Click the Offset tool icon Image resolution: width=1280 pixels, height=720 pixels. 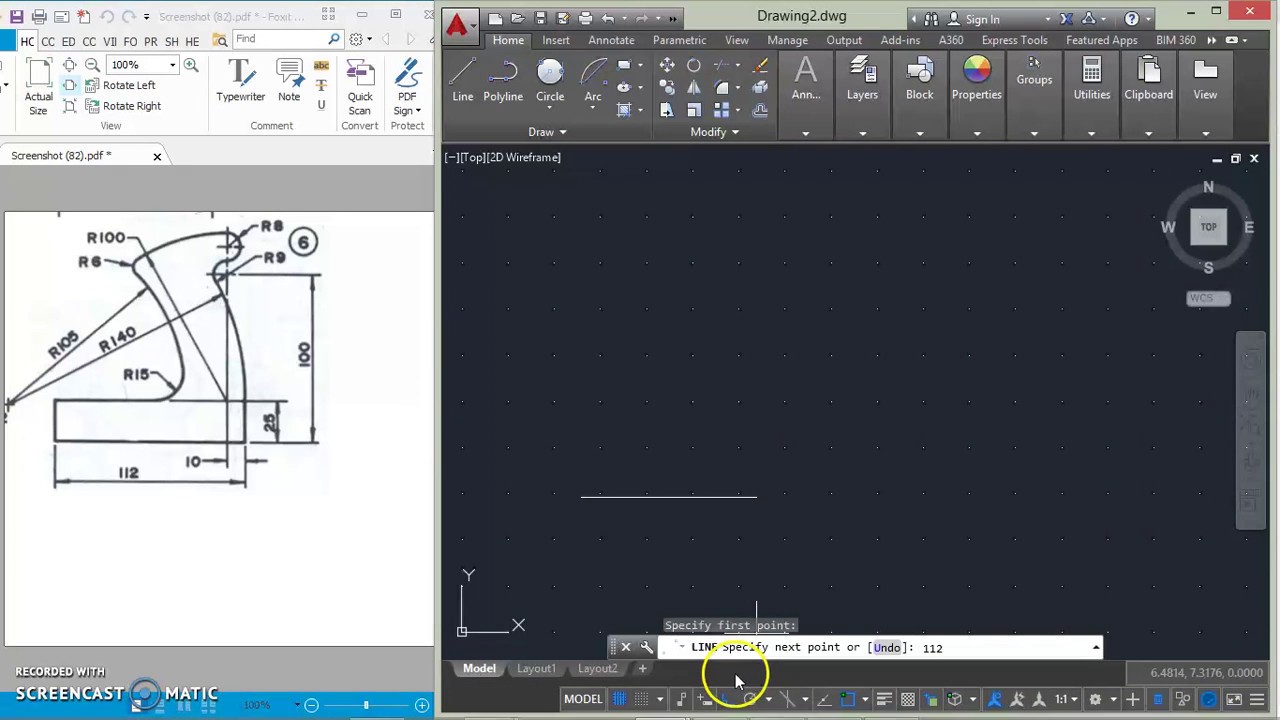[x=760, y=110]
